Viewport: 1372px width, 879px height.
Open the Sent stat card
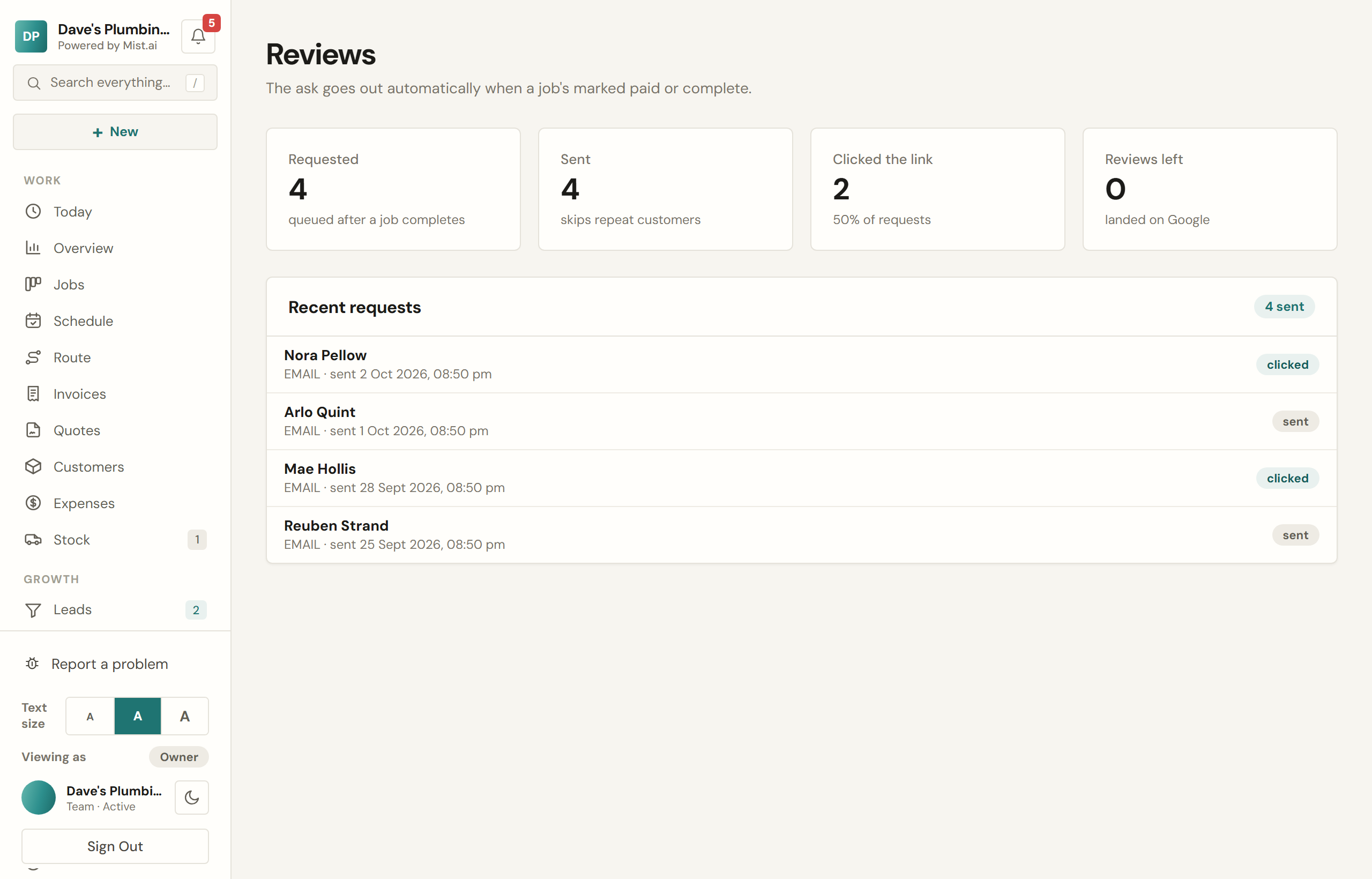pos(666,189)
